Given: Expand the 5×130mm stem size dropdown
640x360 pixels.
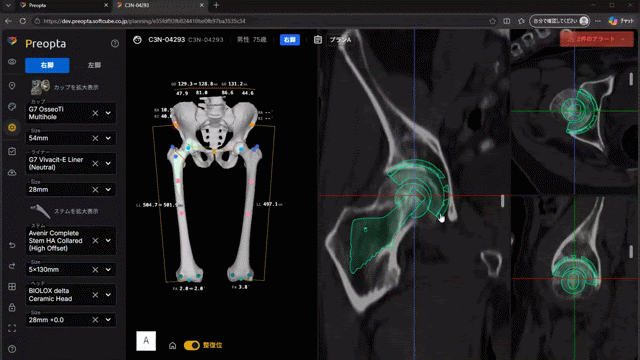Looking at the screenshot, I should click(x=108, y=269).
